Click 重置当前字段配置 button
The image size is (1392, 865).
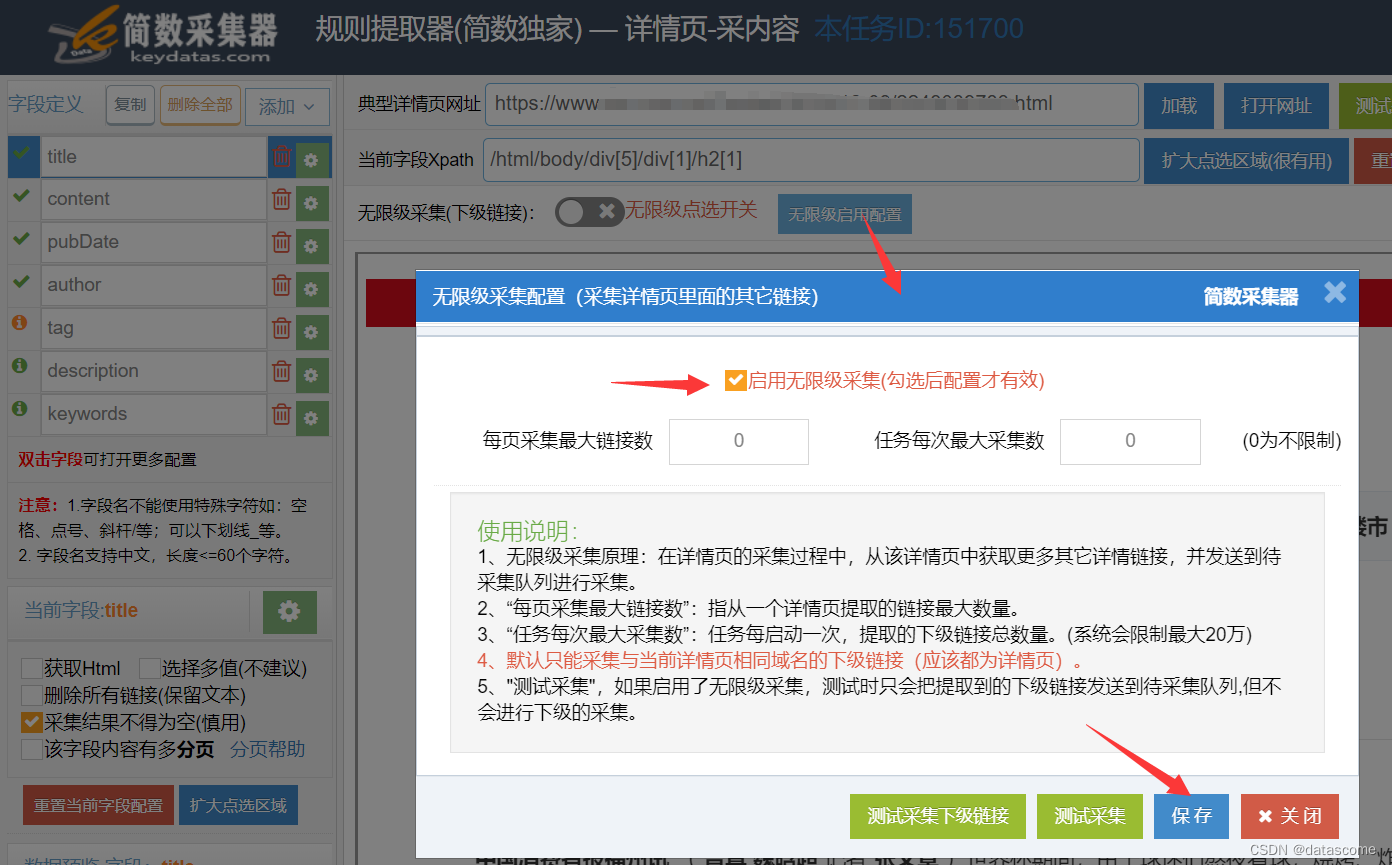tap(98, 805)
